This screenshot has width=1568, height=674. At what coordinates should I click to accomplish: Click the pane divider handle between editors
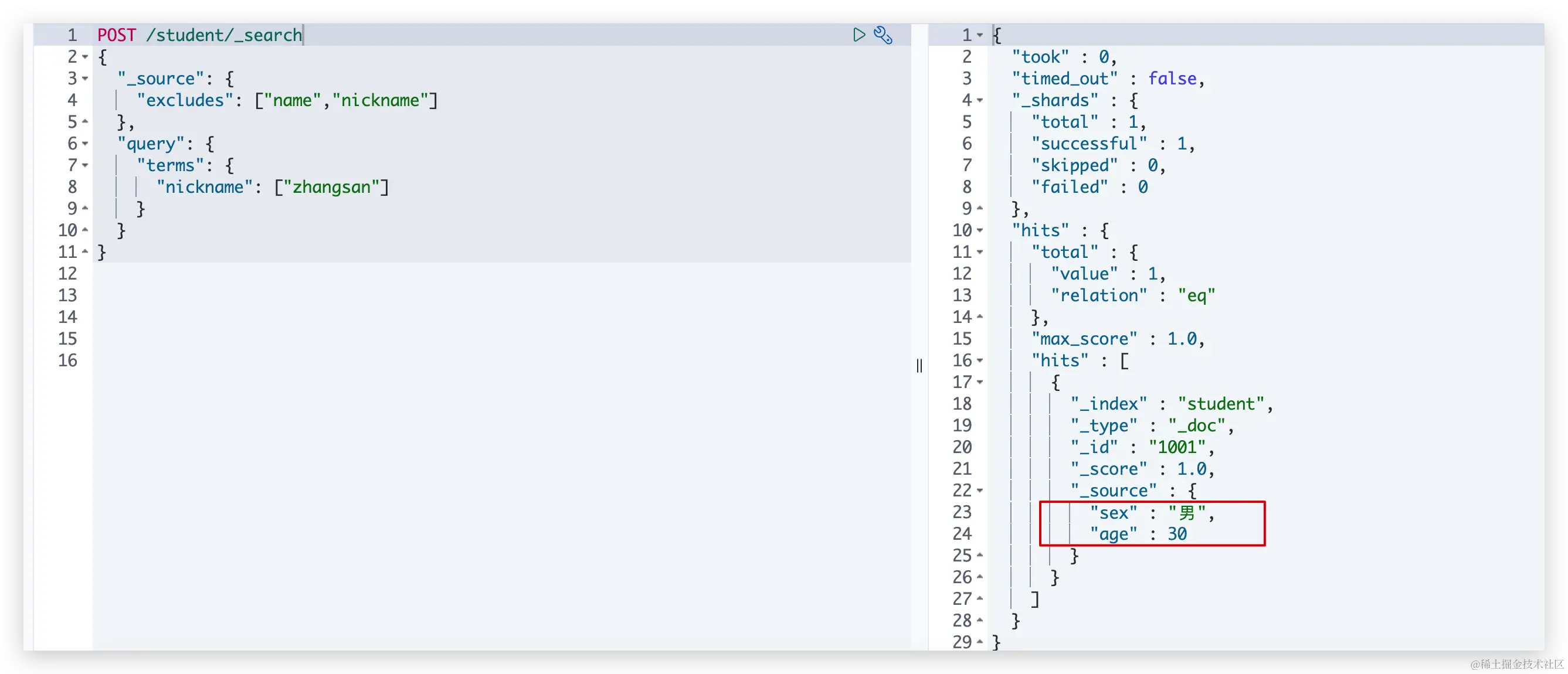coord(919,366)
